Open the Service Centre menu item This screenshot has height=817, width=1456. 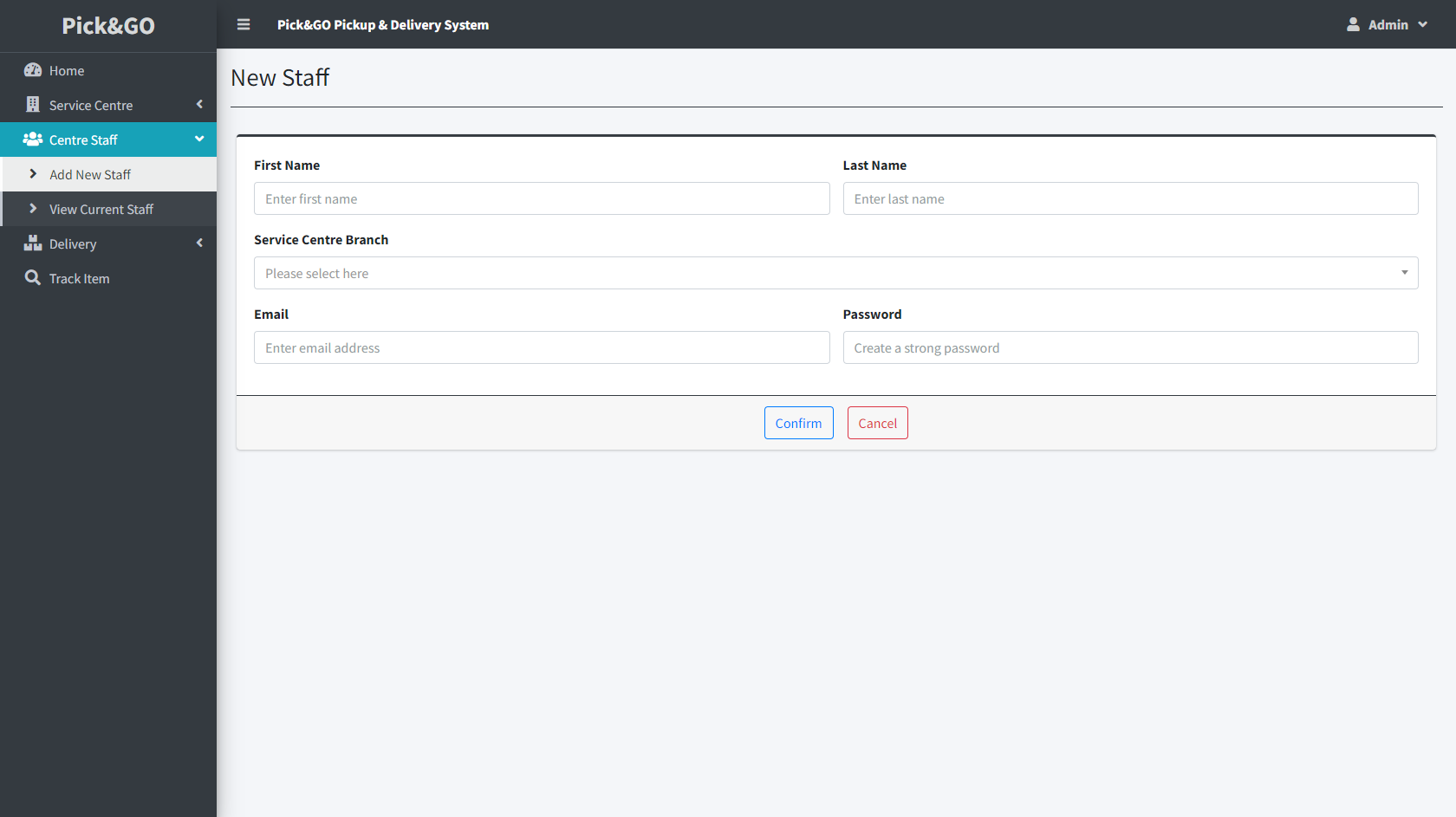[x=108, y=105]
